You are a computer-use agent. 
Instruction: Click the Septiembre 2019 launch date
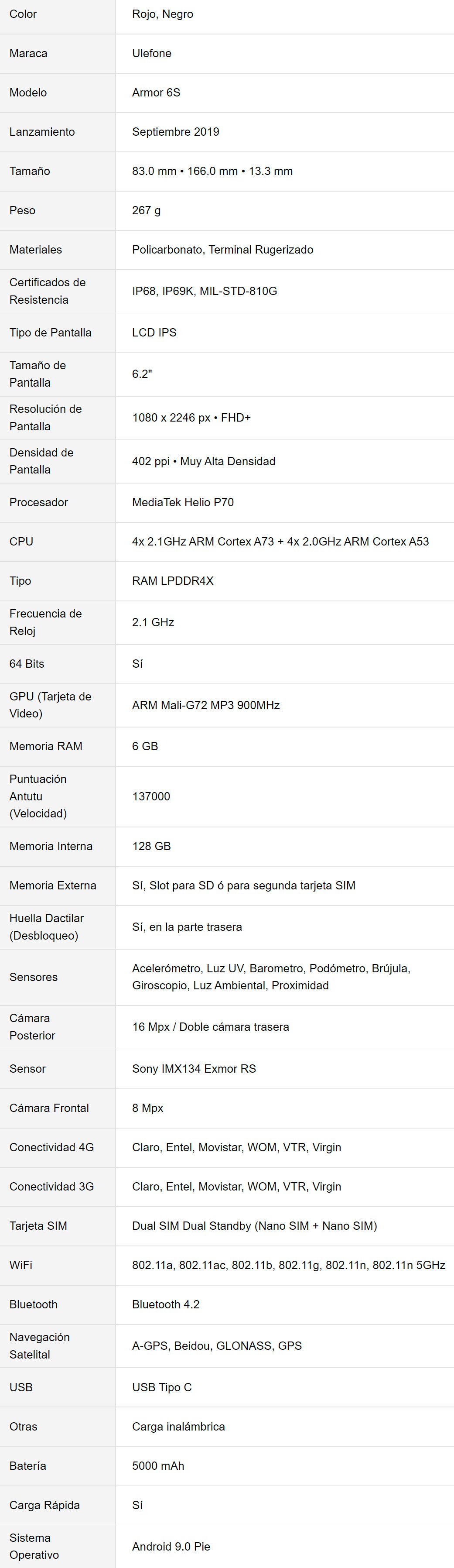click(175, 132)
